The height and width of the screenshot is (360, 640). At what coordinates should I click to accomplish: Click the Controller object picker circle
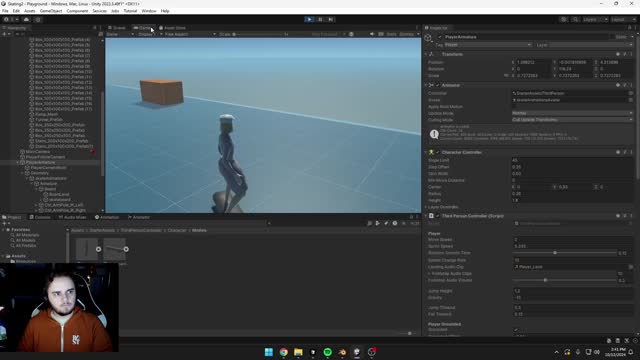click(x=631, y=93)
